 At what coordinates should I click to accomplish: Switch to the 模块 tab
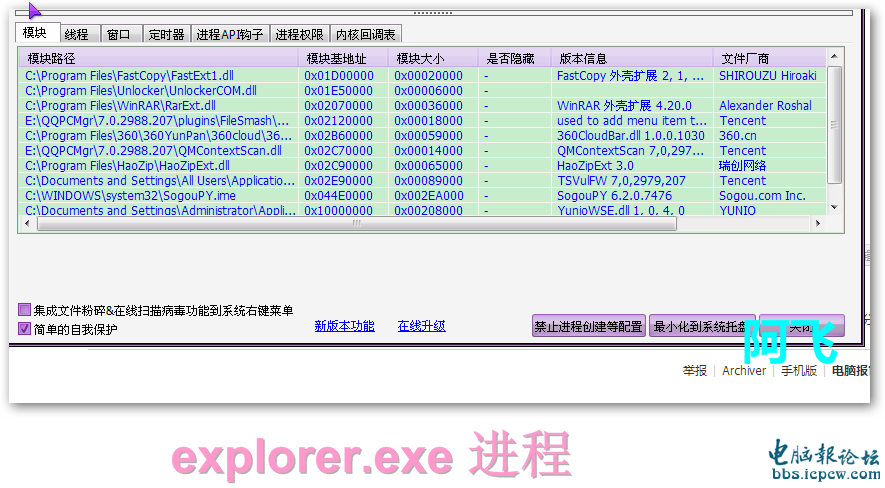(x=37, y=33)
